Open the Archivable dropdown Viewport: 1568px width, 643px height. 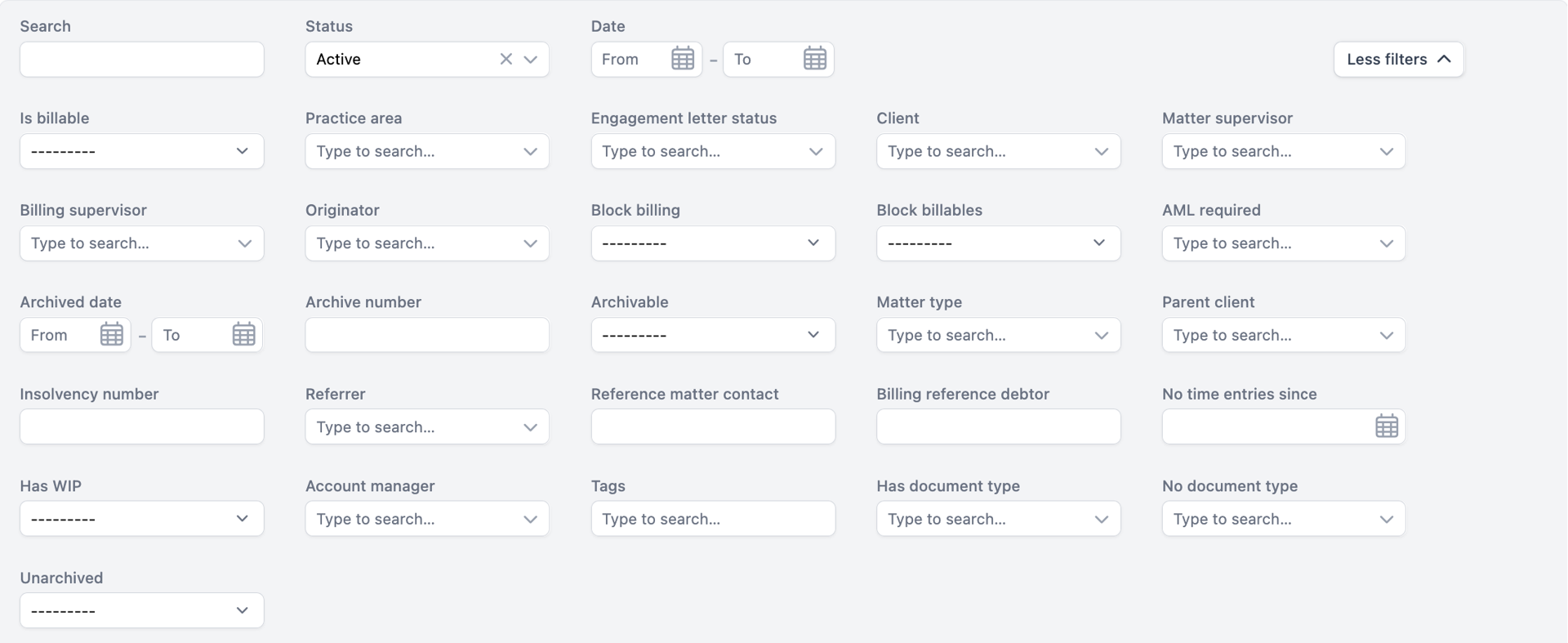coord(713,335)
